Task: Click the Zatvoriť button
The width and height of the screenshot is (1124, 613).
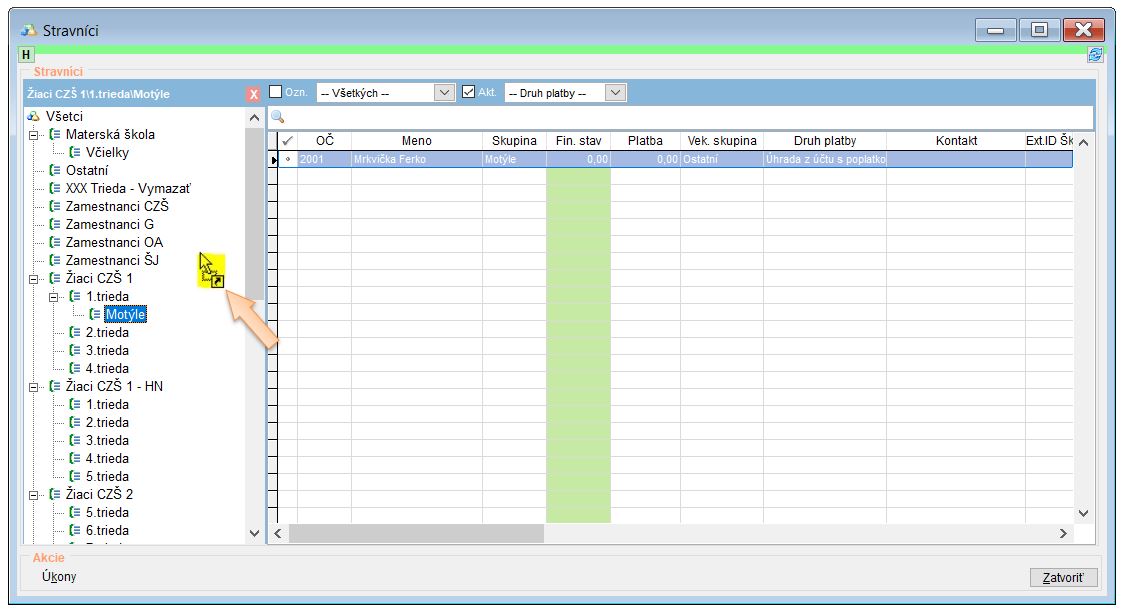Action: point(1063,578)
